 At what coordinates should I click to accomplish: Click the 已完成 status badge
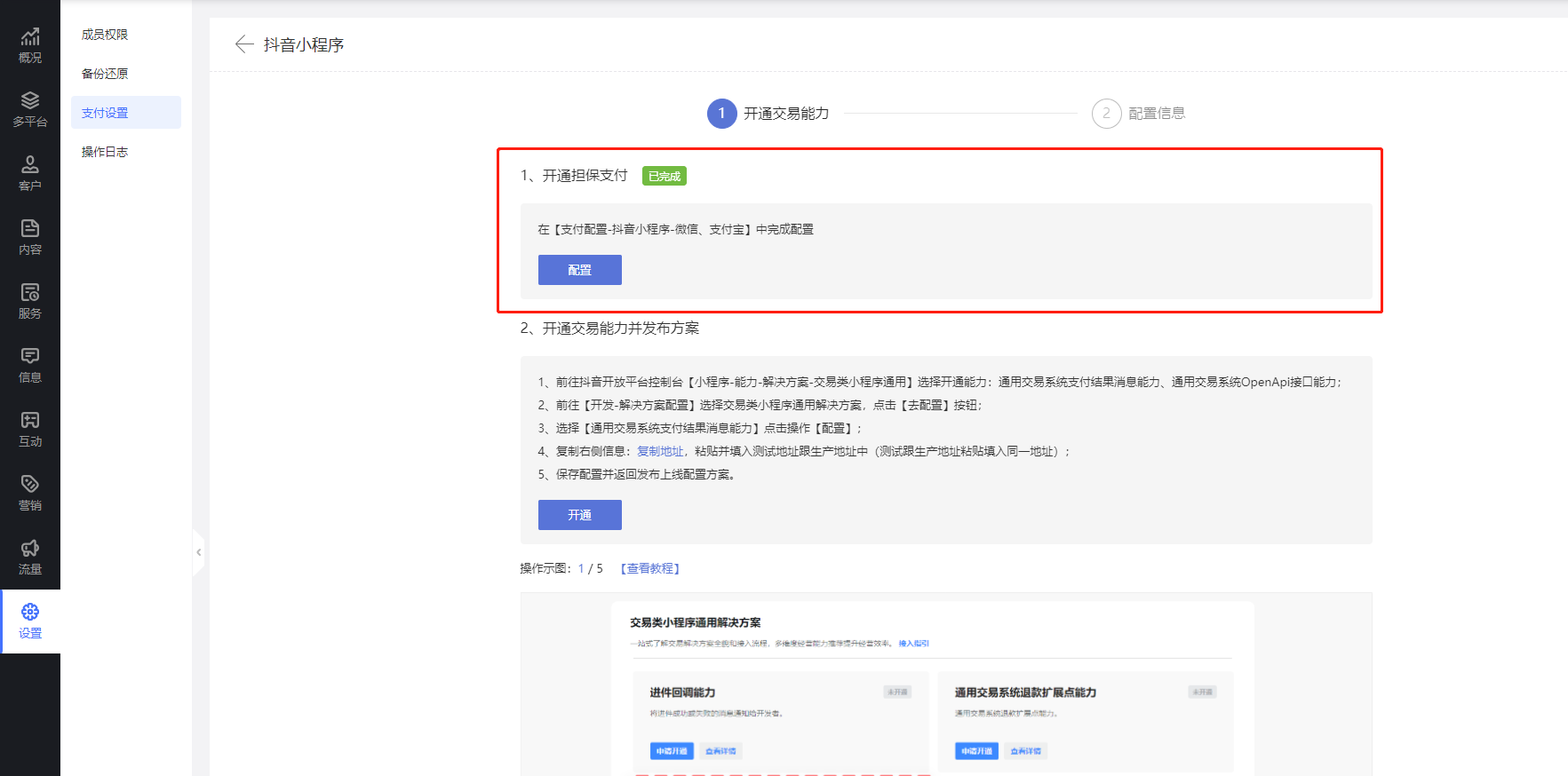(x=665, y=176)
